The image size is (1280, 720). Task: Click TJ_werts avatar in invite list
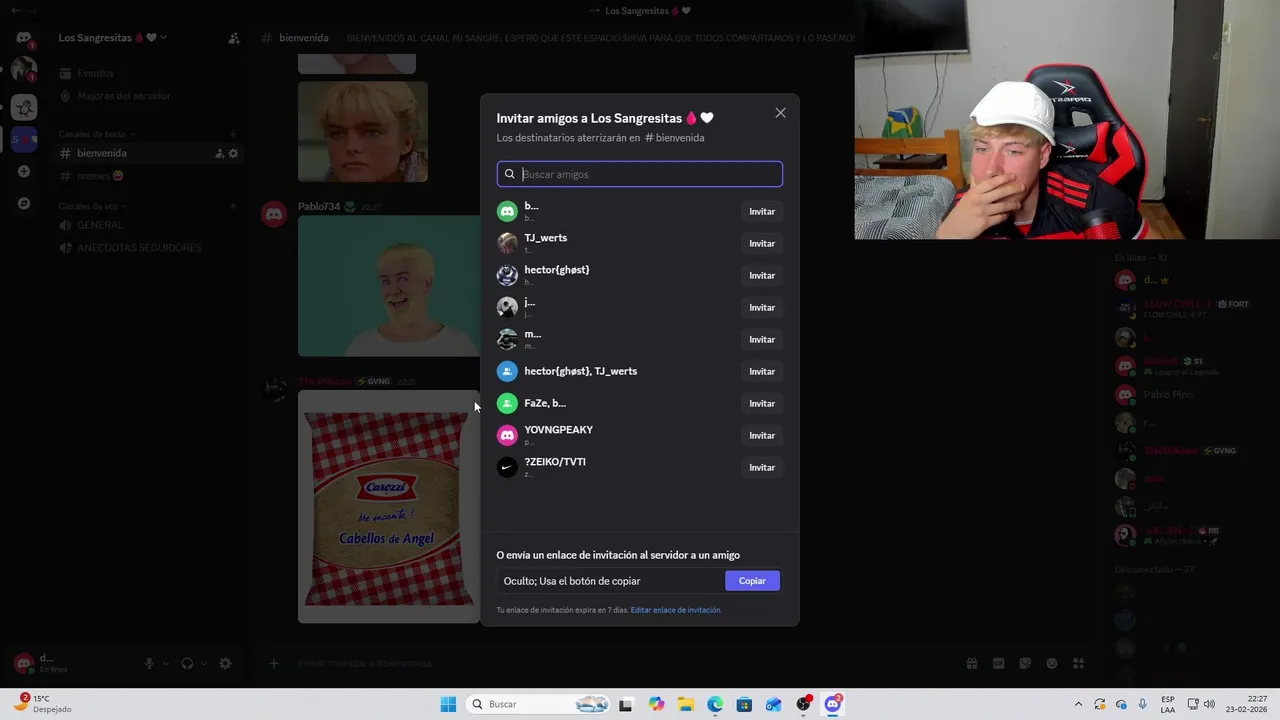(x=507, y=243)
